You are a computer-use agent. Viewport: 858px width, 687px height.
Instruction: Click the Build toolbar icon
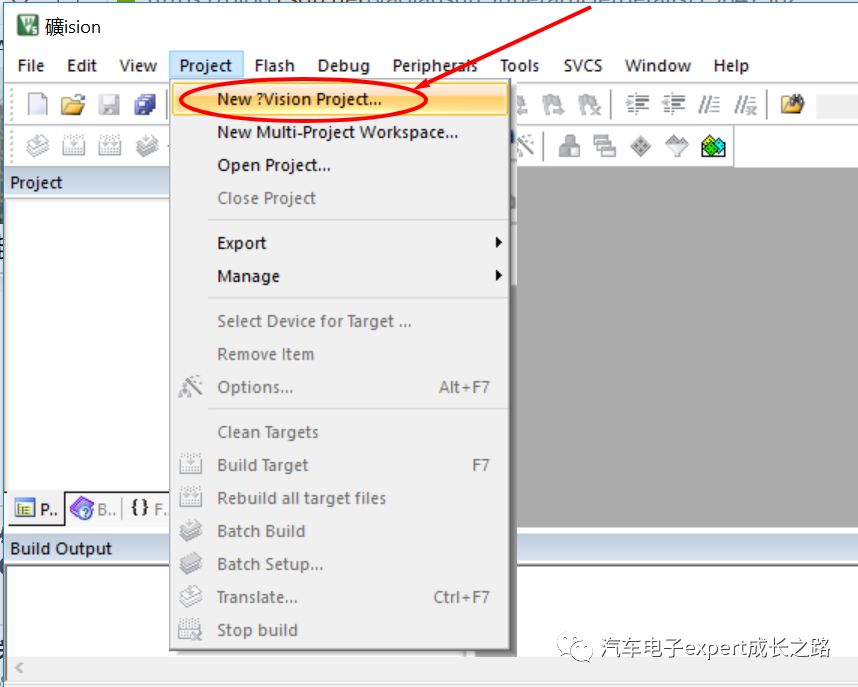coord(73,146)
